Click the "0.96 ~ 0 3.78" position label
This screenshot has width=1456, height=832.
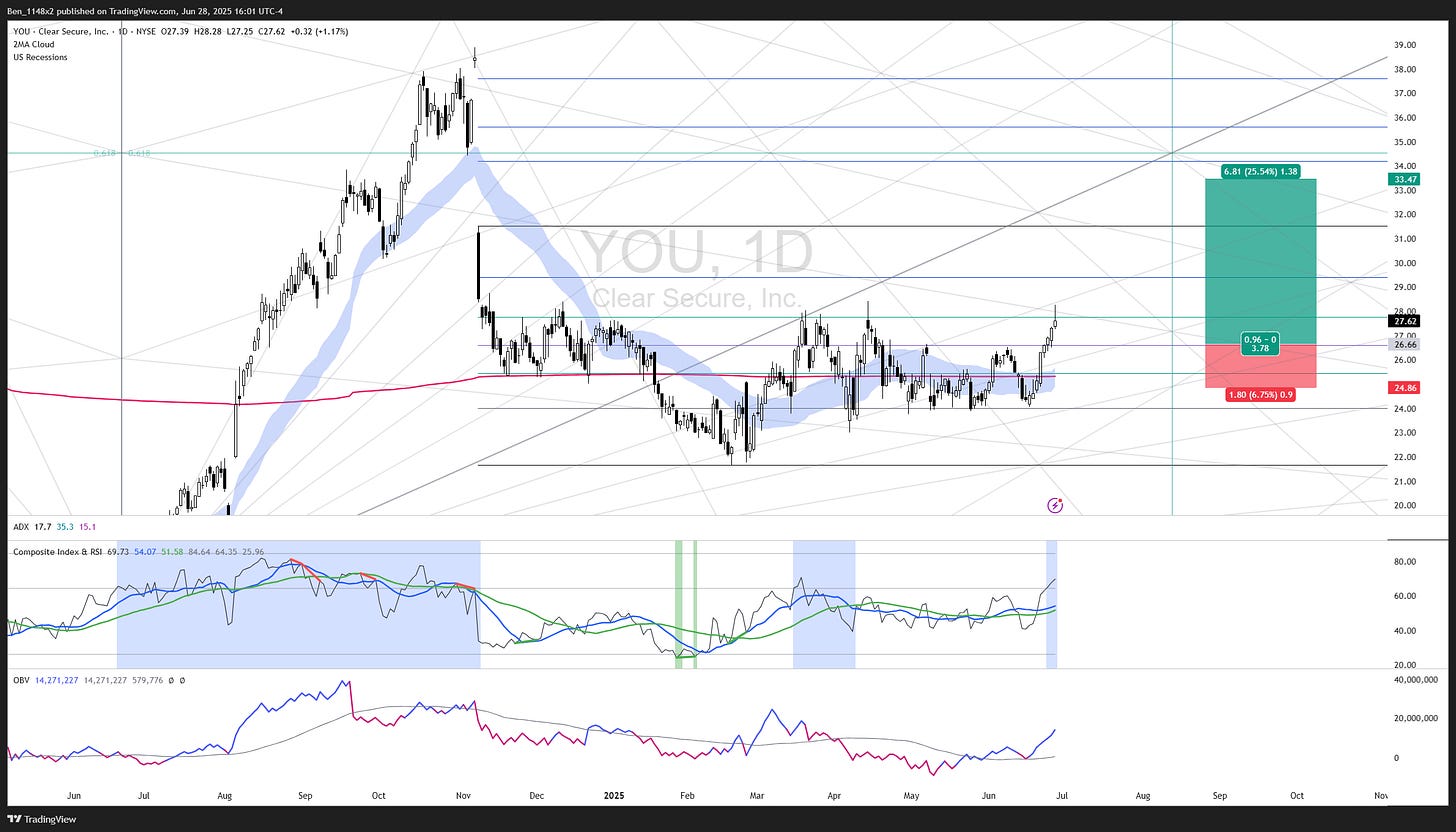(x=1260, y=343)
